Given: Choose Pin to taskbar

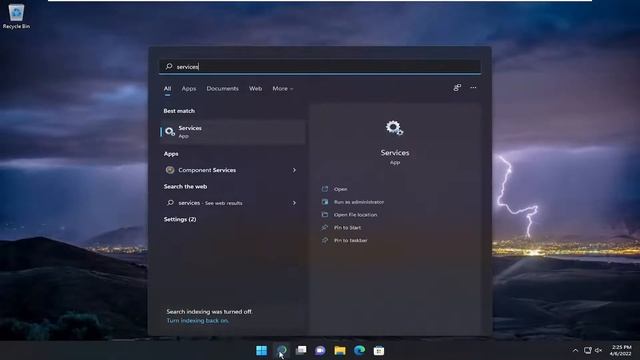Looking at the screenshot, I should pyautogui.click(x=351, y=240).
